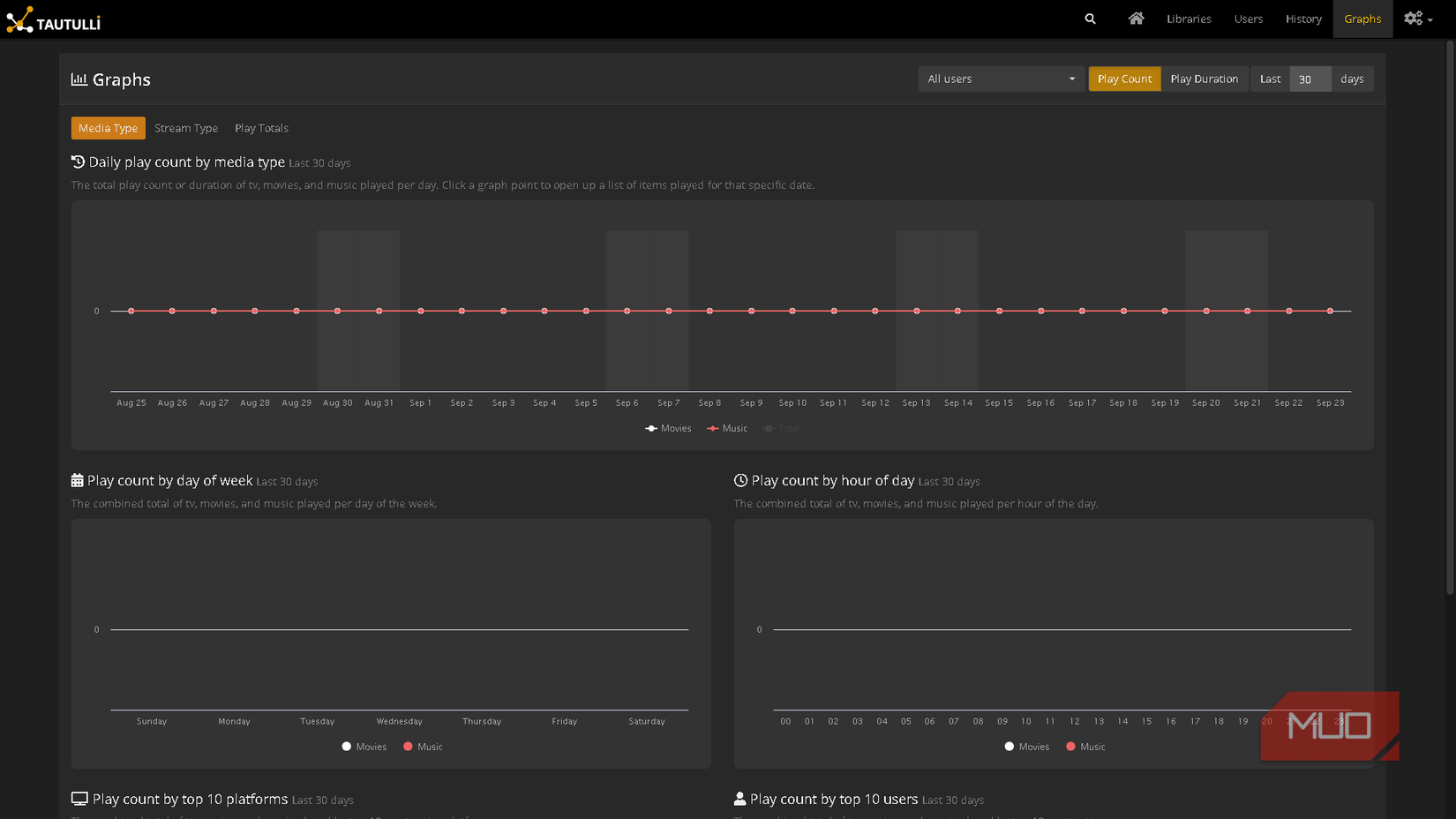The width and height of the screenshot is (1456, 819).
Task: Toggle Movies in day of week legend
Action: pos(364,747)
